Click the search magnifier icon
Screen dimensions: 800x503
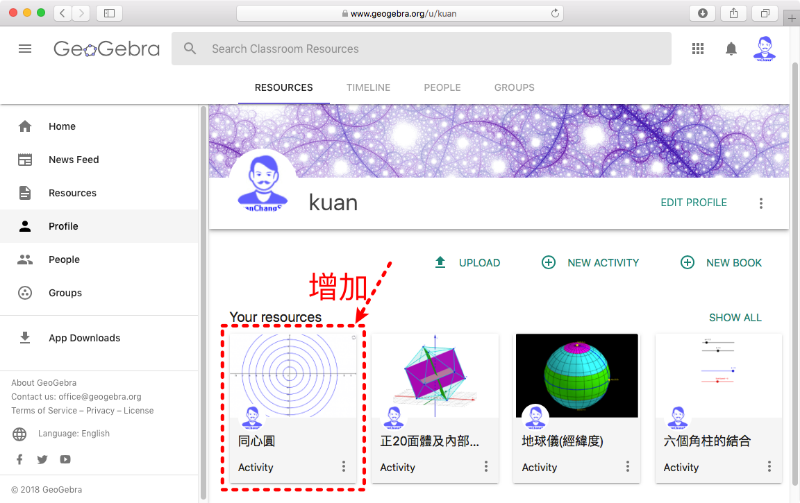click(x=190, y=48)
